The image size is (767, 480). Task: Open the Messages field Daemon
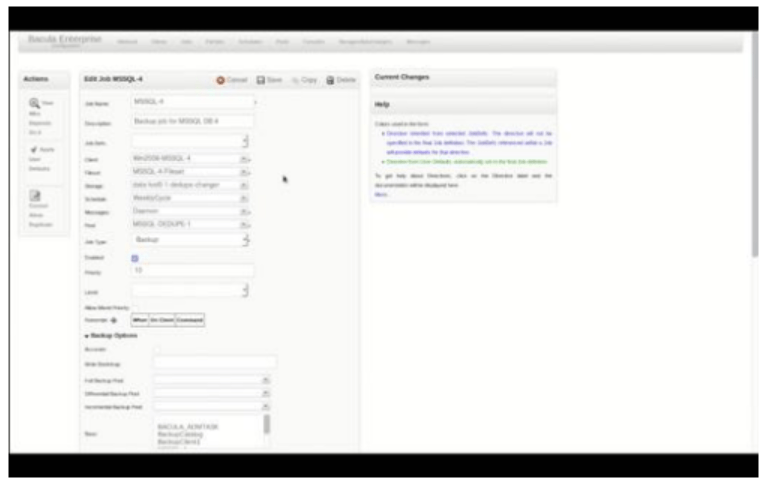(x=185, y=211)
